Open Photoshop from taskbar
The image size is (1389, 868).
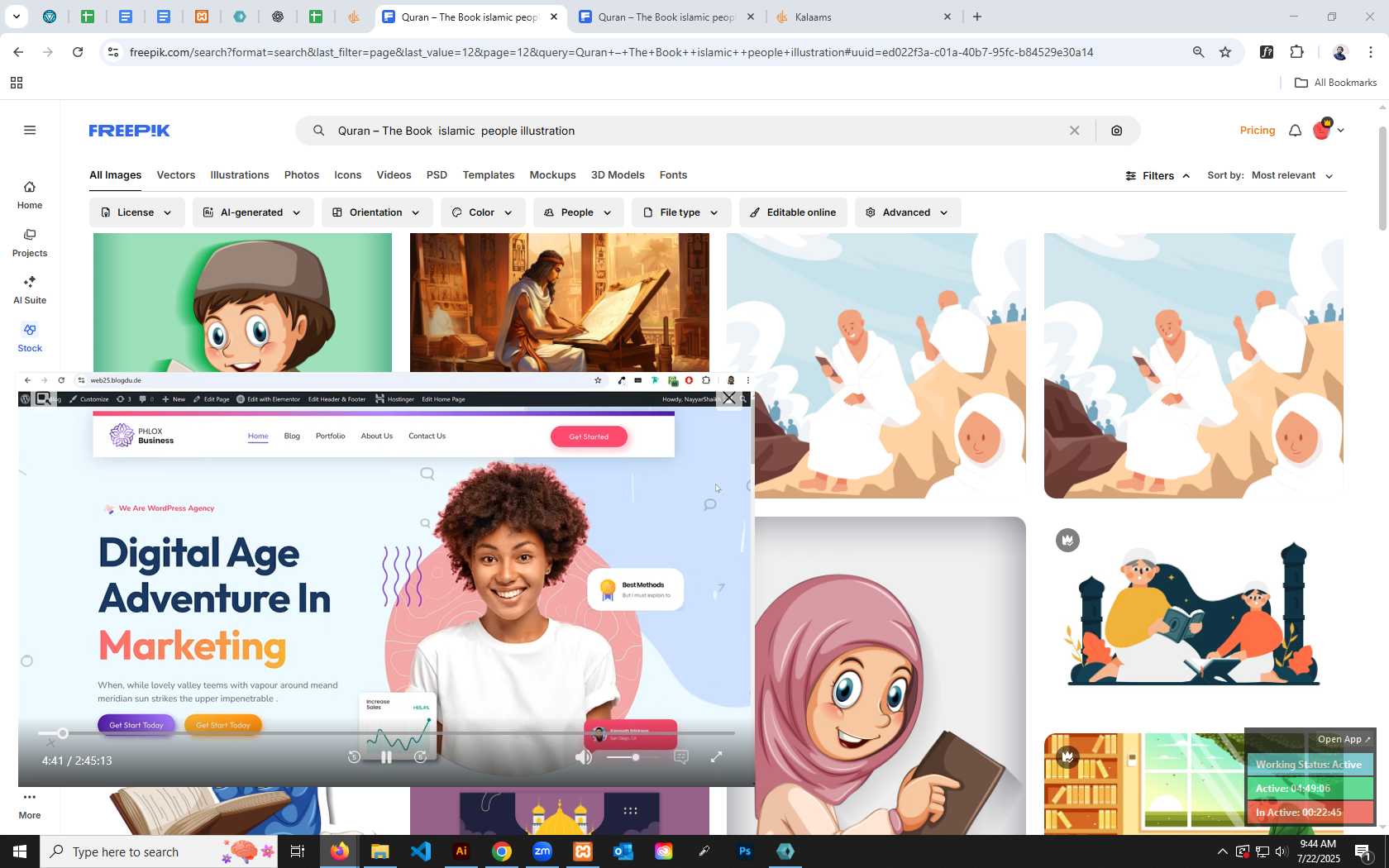click(x=745, y=851)
